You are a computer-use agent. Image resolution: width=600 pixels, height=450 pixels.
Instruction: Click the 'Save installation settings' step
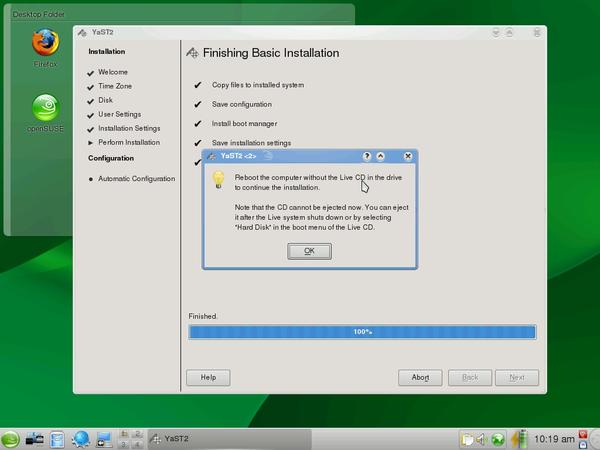point(251,143)
